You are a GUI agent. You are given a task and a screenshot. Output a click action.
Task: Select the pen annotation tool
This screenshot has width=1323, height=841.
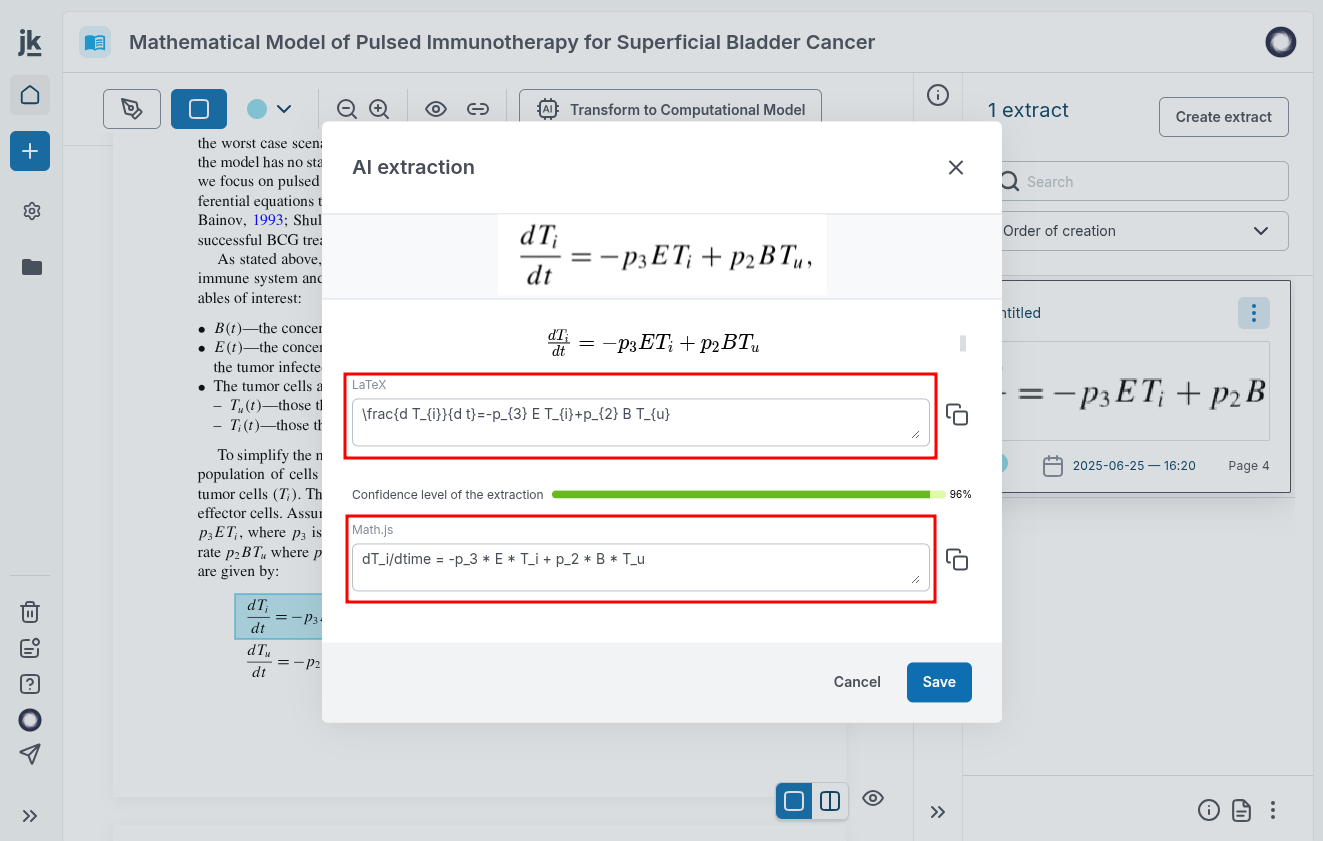(132, 109)
